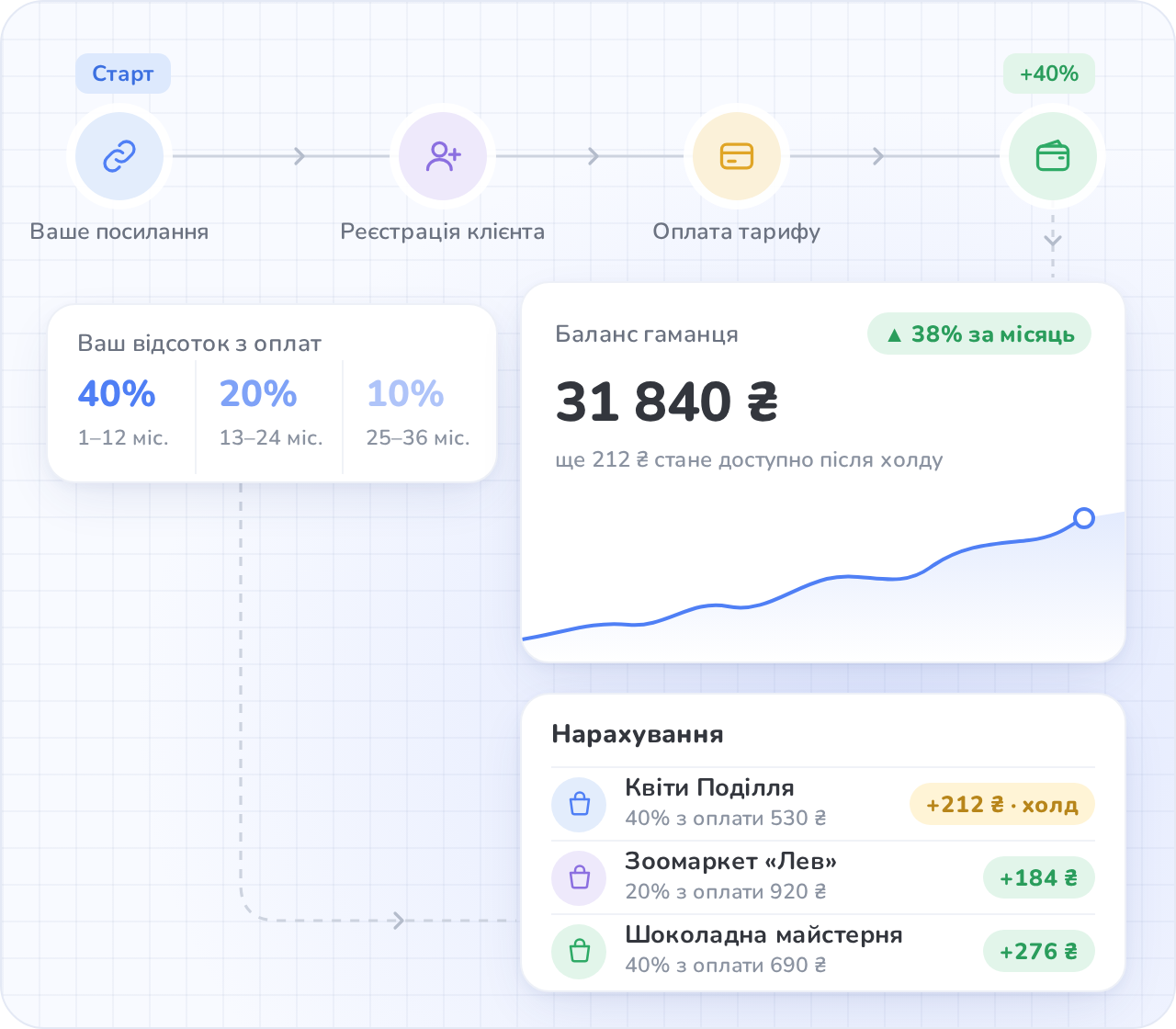The height and width of the screenshot is (1029, 1176).
Task: Select the 13–24 міс. period label
Action: coord(271,438)
